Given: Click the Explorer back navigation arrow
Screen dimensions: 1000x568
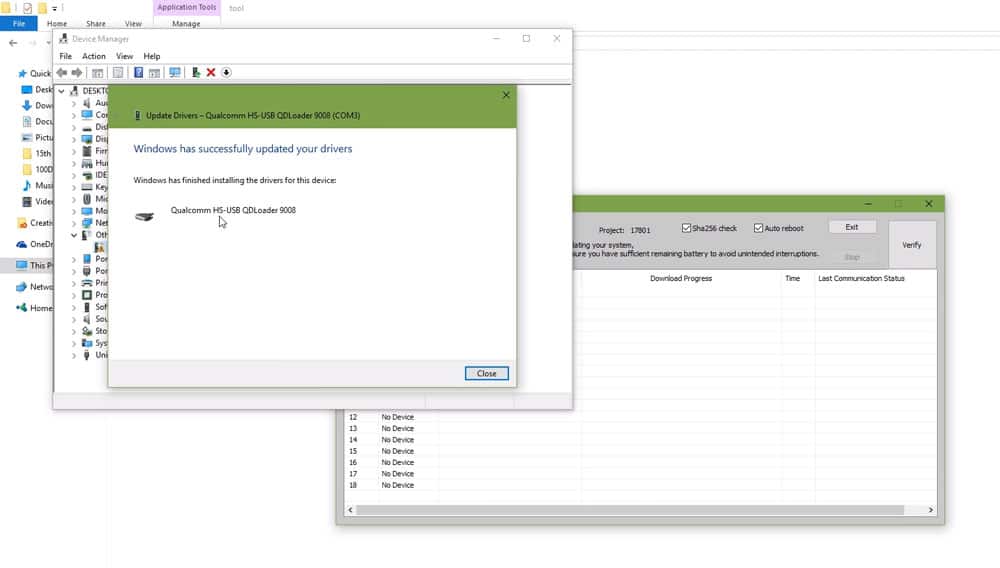Looking at the screenshot, I should pos(13,43).
